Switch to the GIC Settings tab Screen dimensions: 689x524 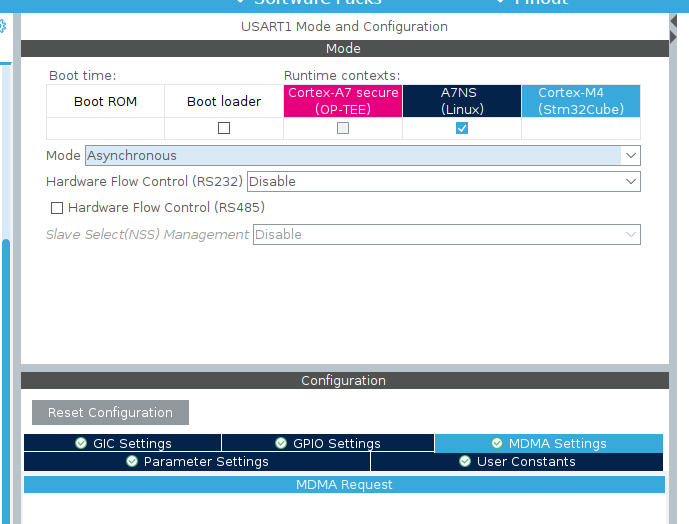(123, 443)
